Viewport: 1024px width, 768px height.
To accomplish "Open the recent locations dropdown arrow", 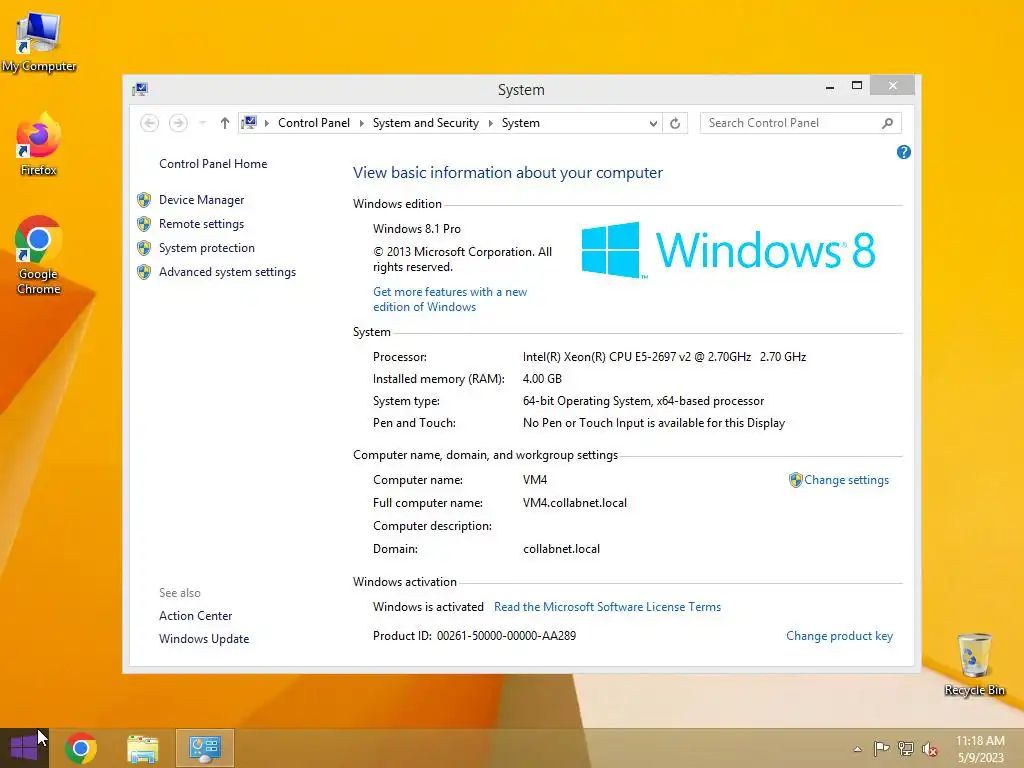I will tap(202, 123).
